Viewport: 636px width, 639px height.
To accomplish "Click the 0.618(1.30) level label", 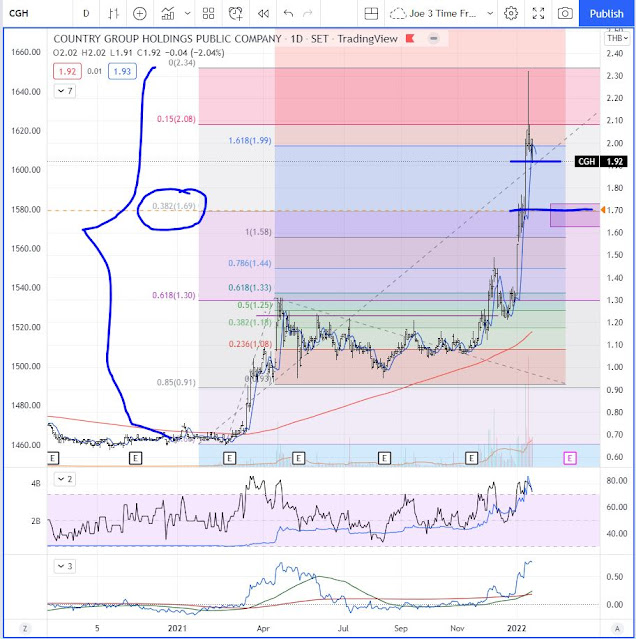I will tap(174, 295).
